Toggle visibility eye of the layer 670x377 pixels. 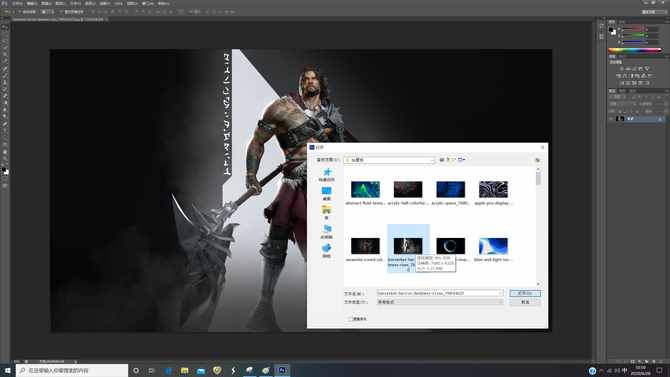click(611, 119)
